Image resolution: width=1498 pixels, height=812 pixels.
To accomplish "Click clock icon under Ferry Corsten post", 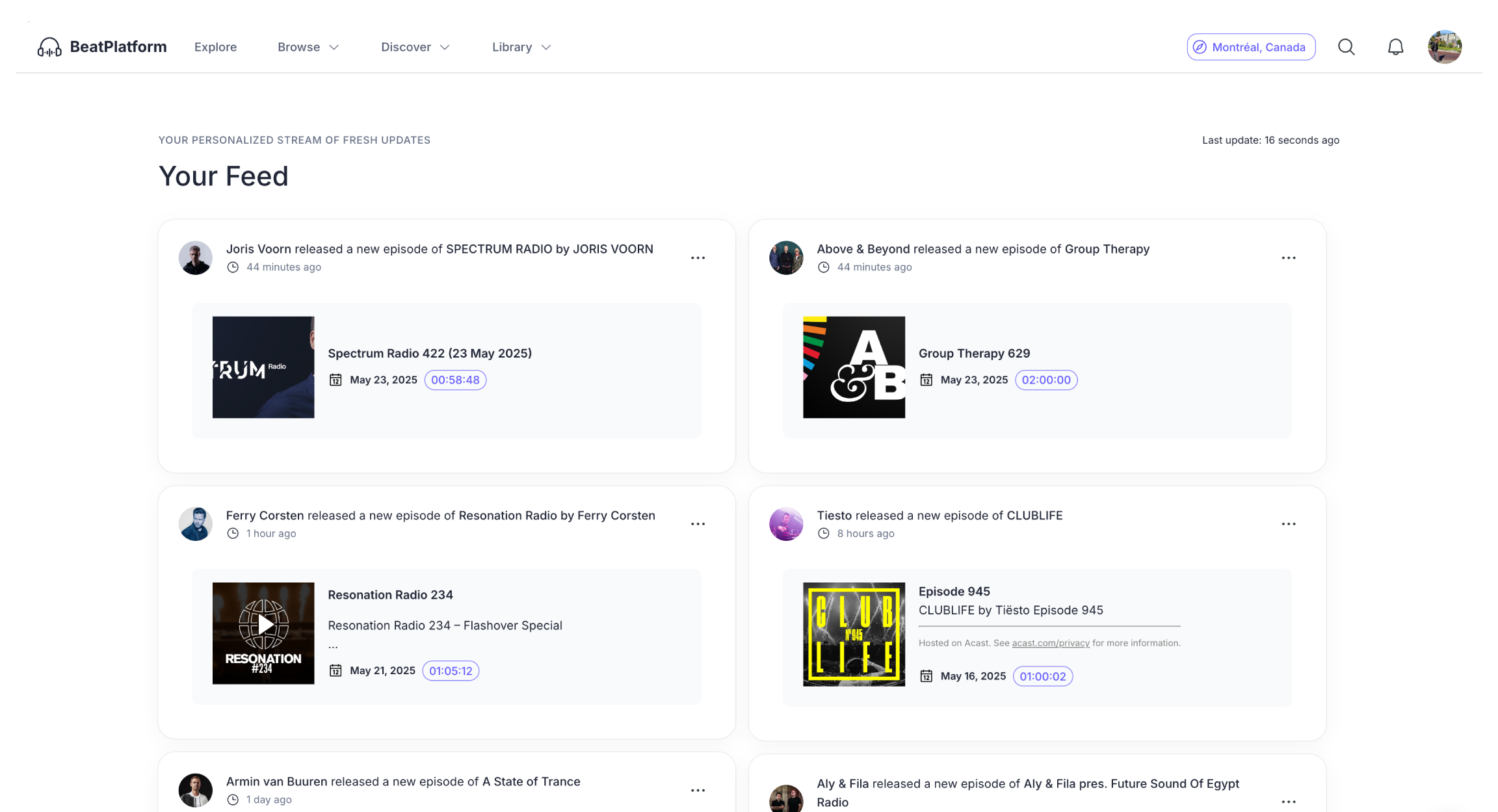I will 233,534.
